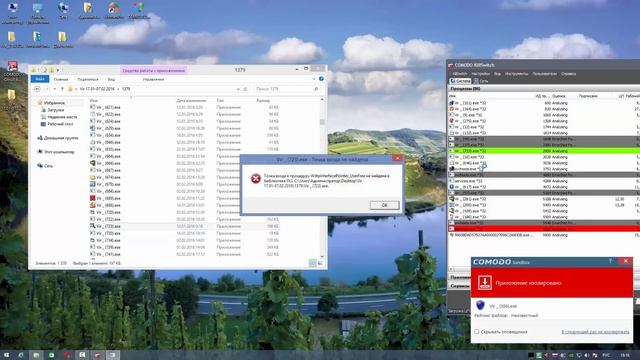
Task: Select the long hash-named exe process row
Action: [544, 235]
